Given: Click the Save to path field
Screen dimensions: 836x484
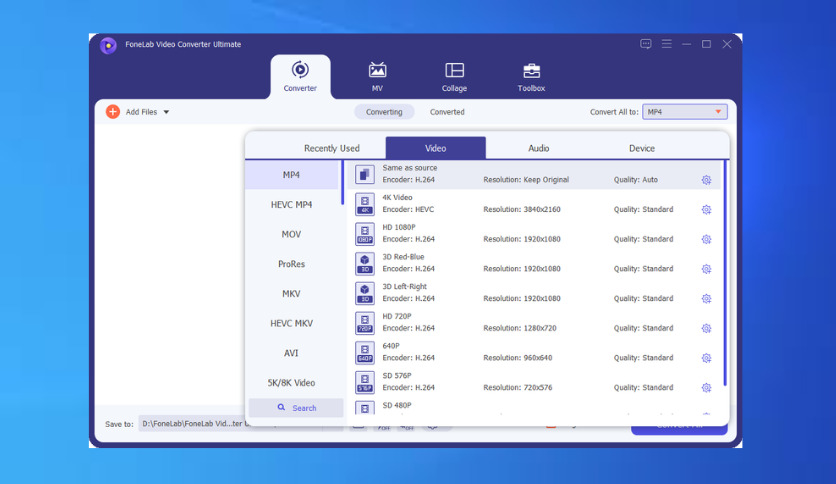Looking at the screenshot, I should tap(194, 424).
